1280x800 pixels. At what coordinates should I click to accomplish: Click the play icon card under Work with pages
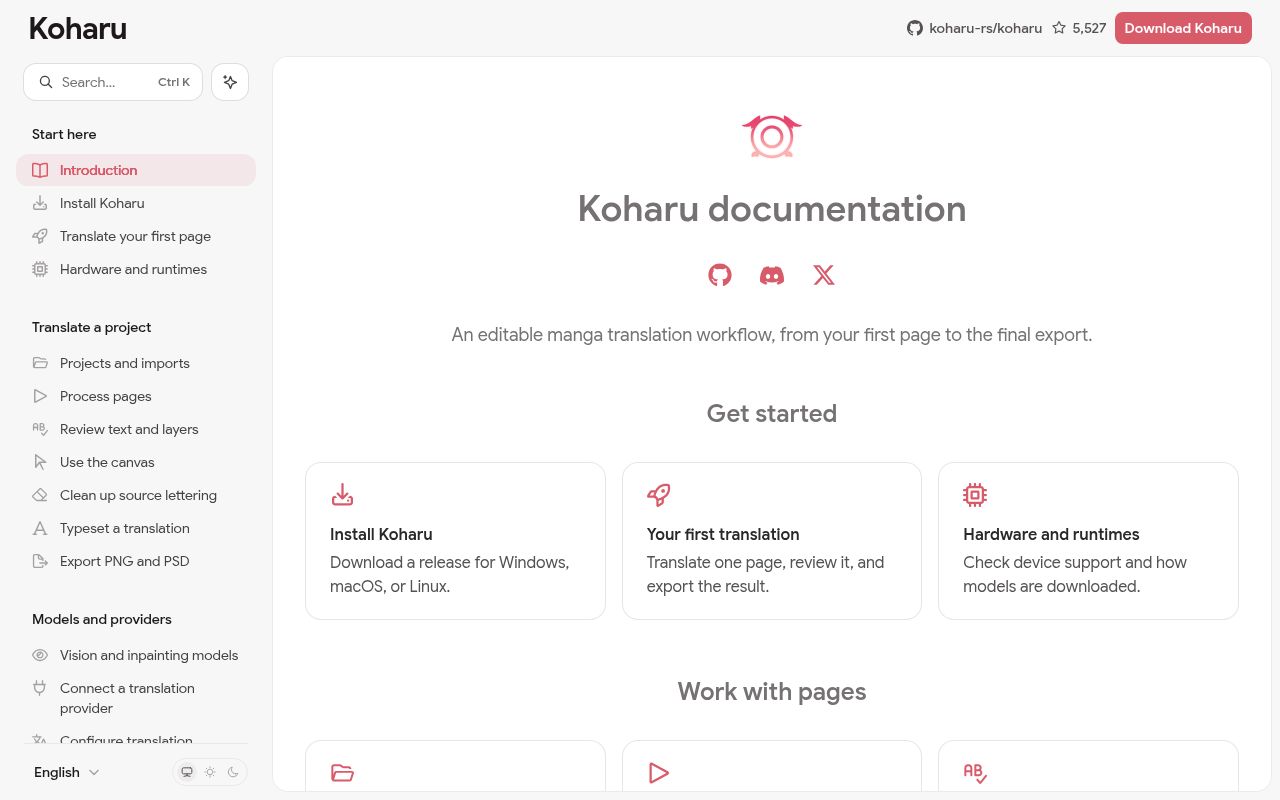(772, 765)
